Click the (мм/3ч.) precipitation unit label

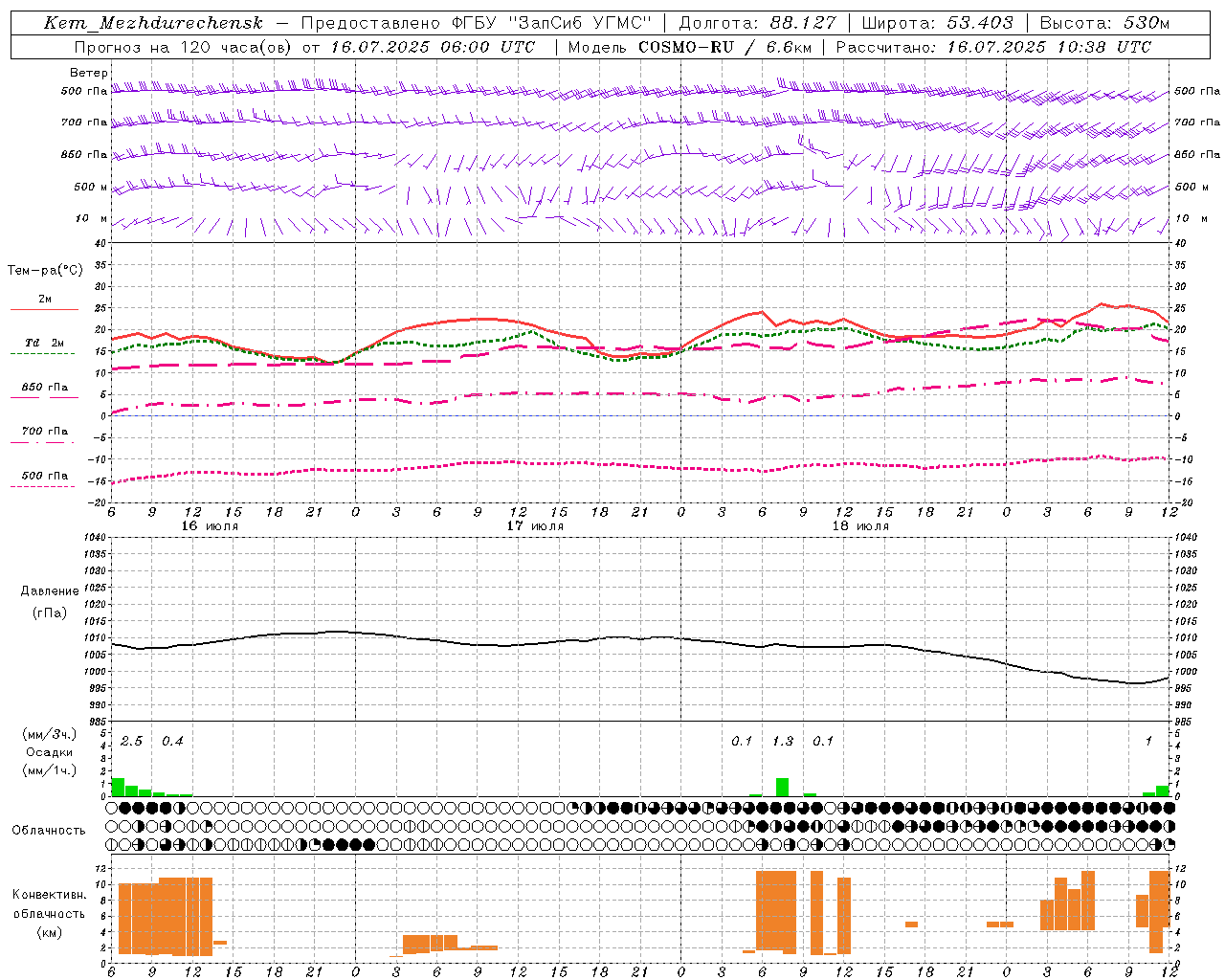tap(50, 734)
